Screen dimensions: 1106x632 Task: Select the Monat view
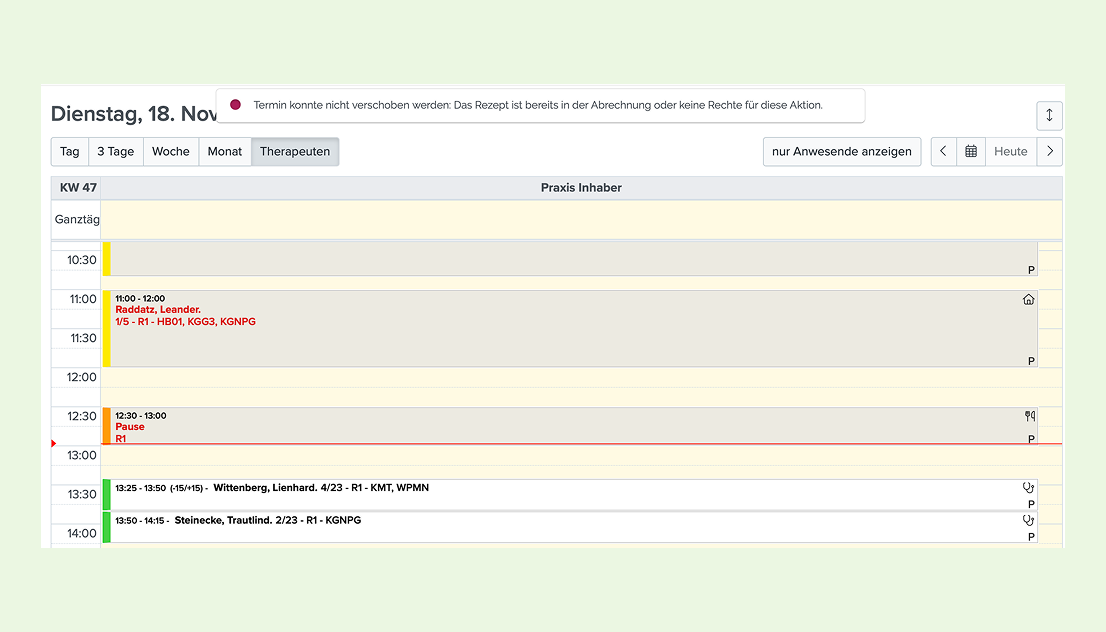point(225,152)
